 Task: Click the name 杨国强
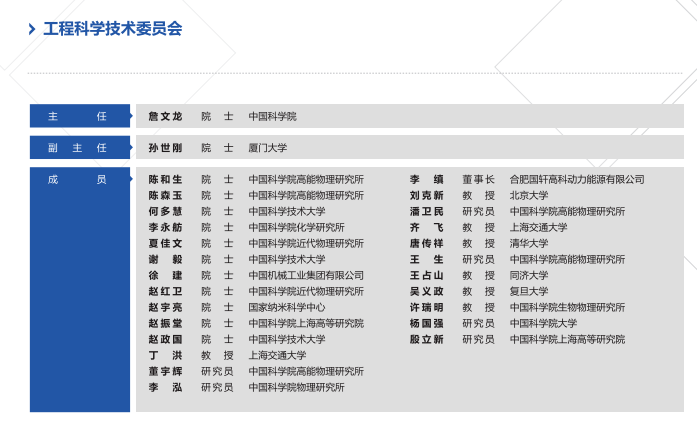[x=427, y=324]
